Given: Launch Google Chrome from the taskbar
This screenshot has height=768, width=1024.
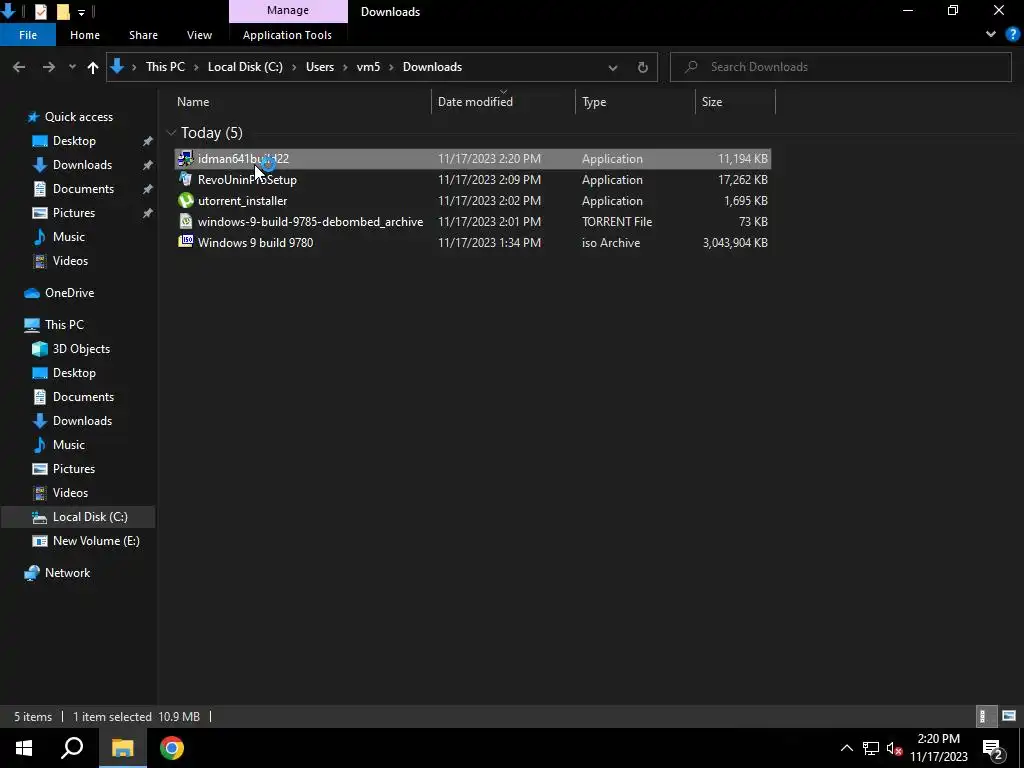Looking at the screenshot, I should point(172,748).
